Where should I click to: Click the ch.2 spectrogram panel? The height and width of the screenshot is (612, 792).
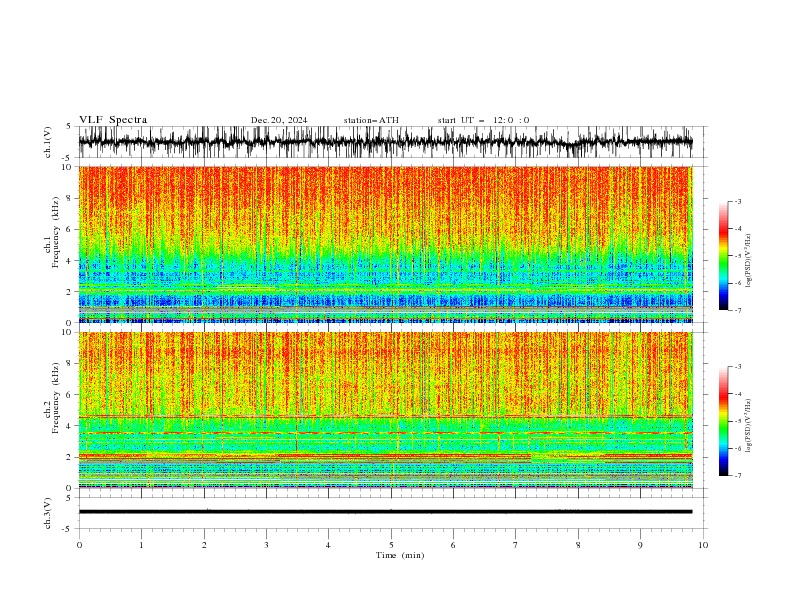(385, 410)
